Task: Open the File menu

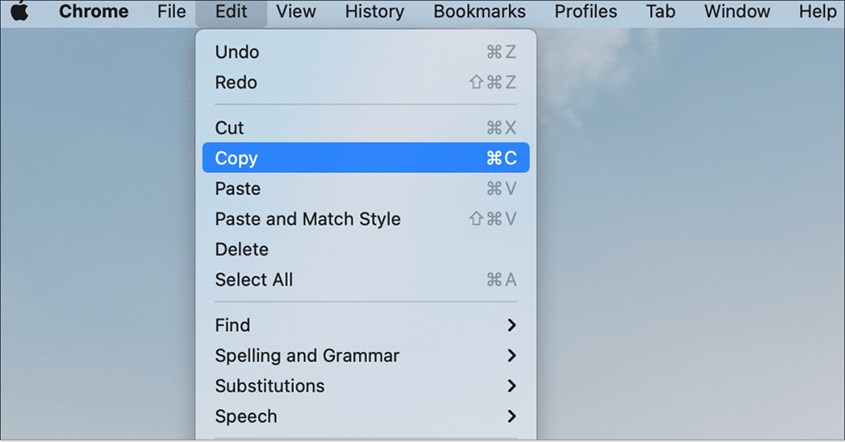Action: (171, 11)
